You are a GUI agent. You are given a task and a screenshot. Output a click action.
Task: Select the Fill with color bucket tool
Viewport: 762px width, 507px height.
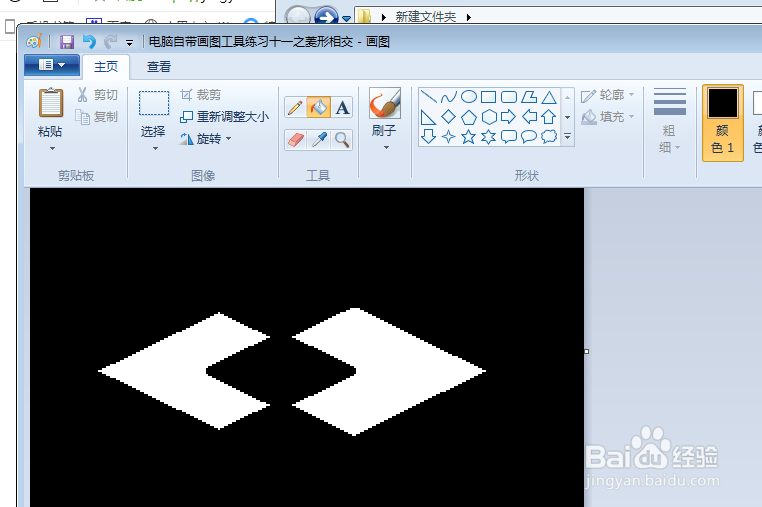(319, 107)
